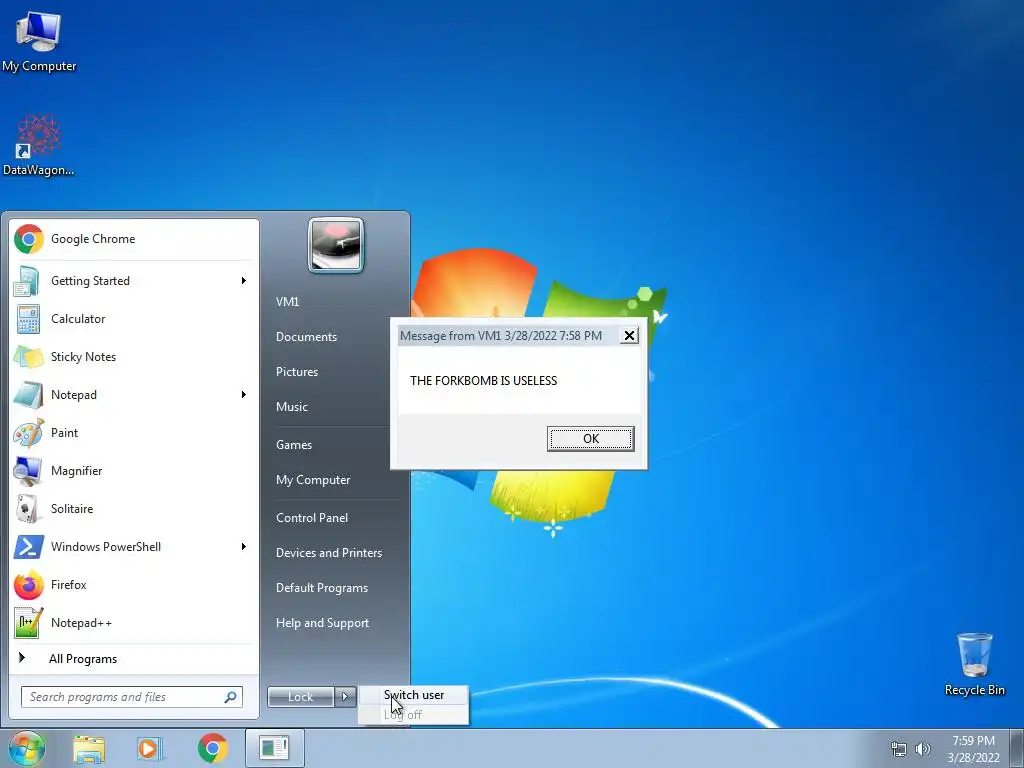The height and width of the screenshot is (768, 1024).
Task: Open Default Programs
Action: [x=321, y=588]
